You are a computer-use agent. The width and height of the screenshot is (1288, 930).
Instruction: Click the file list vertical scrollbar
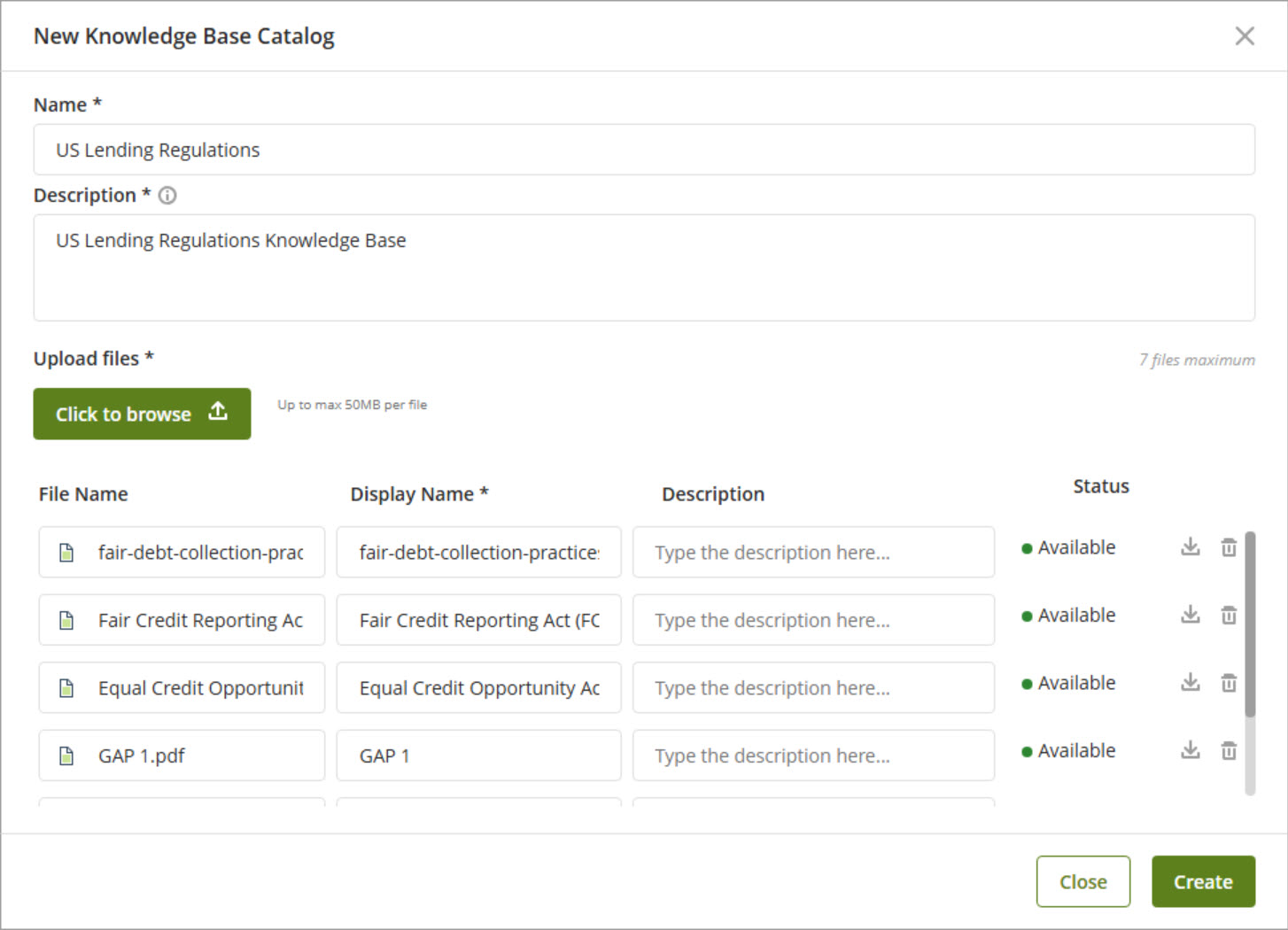tap(1249, 624)
